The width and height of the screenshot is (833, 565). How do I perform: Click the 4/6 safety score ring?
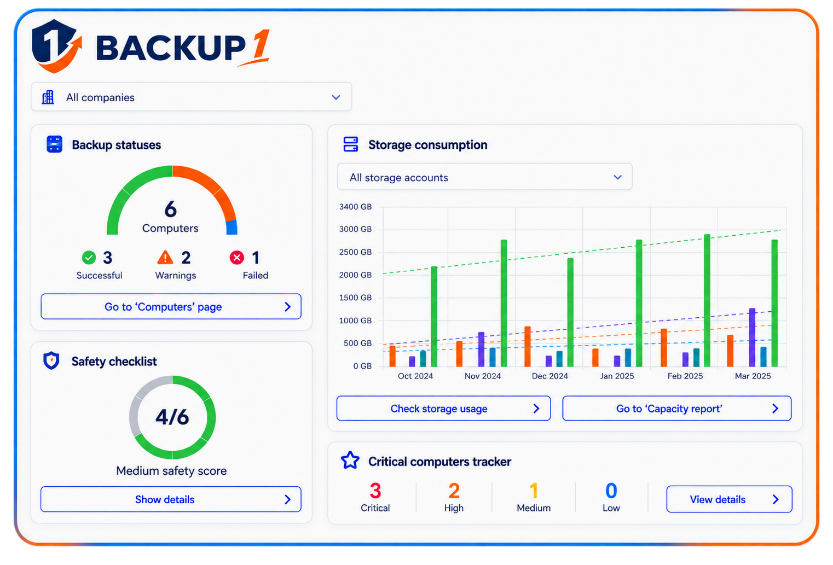click(172, 417)
